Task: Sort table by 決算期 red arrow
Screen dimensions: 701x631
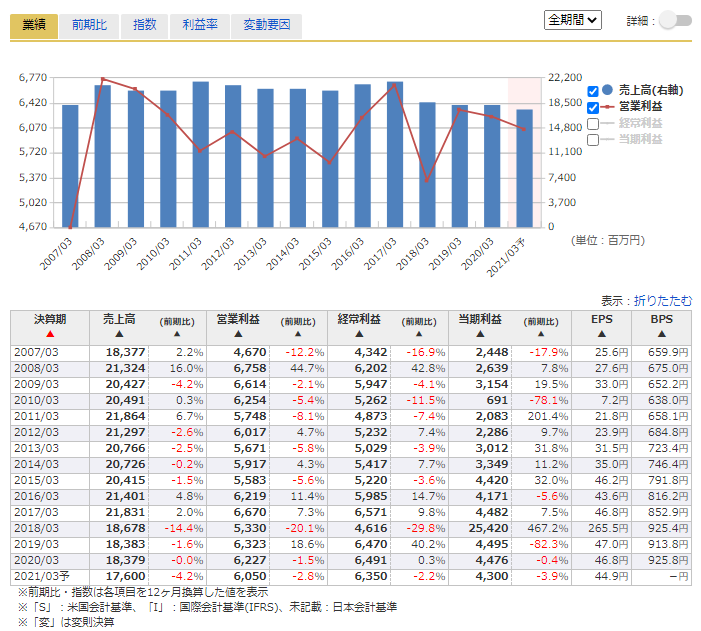Action: pos(50,334)
